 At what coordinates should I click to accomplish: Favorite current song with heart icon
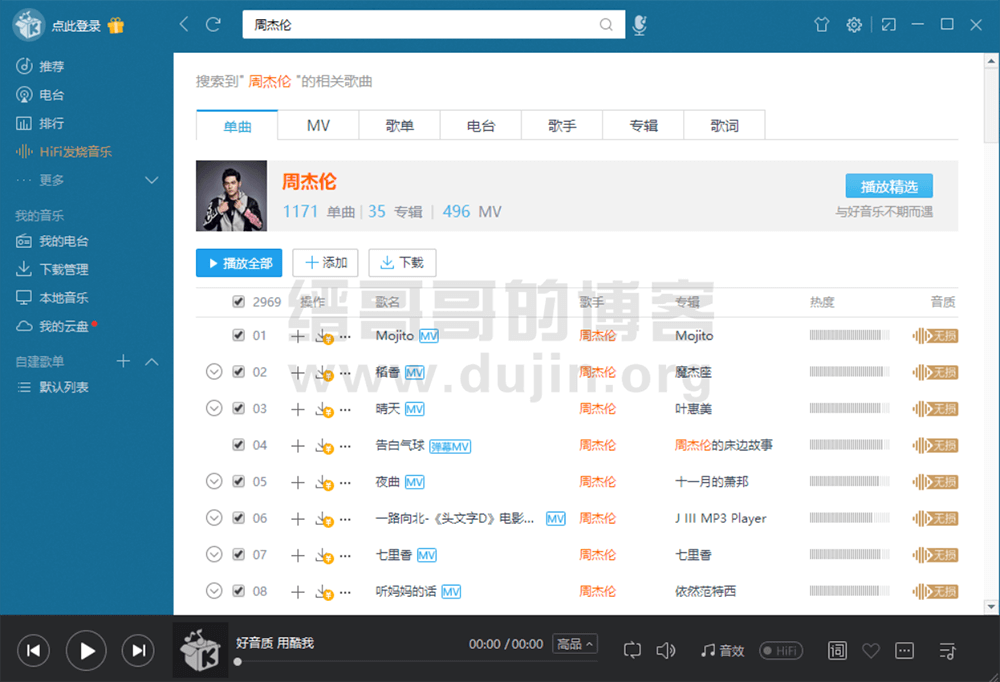pos(871,650)
